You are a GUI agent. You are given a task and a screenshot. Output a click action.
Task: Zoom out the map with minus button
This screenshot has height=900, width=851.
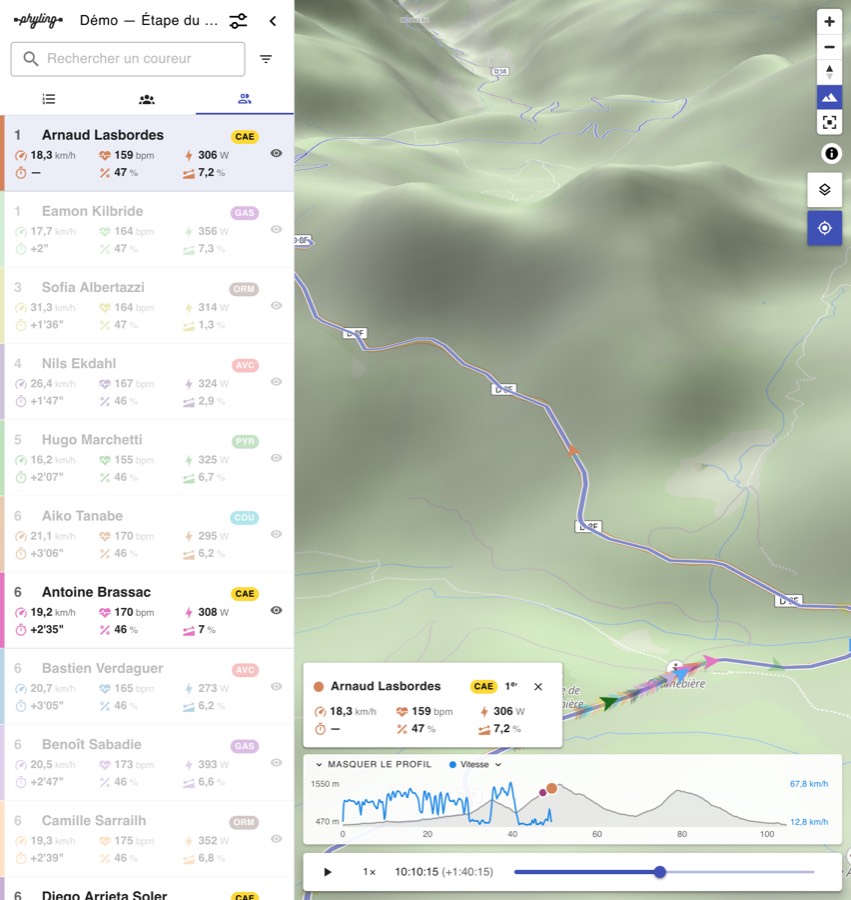point(829,46)
